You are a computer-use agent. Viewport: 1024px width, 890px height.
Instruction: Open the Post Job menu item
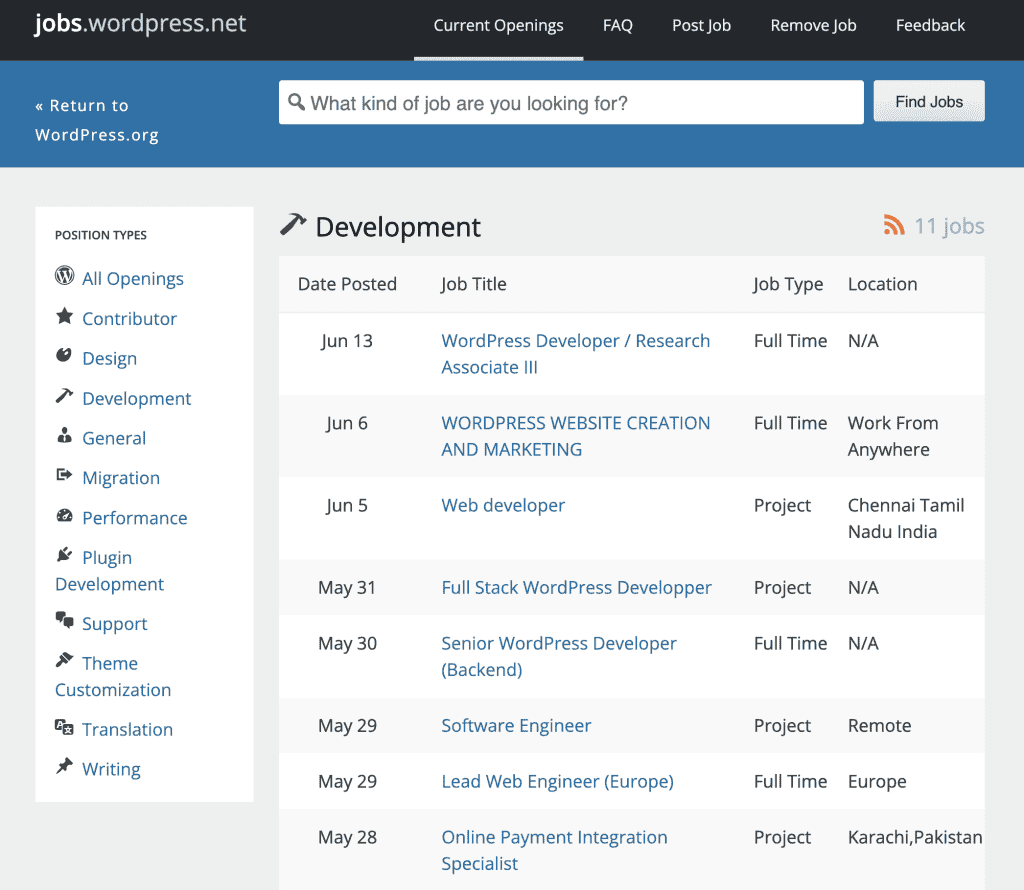click(701, 25)
